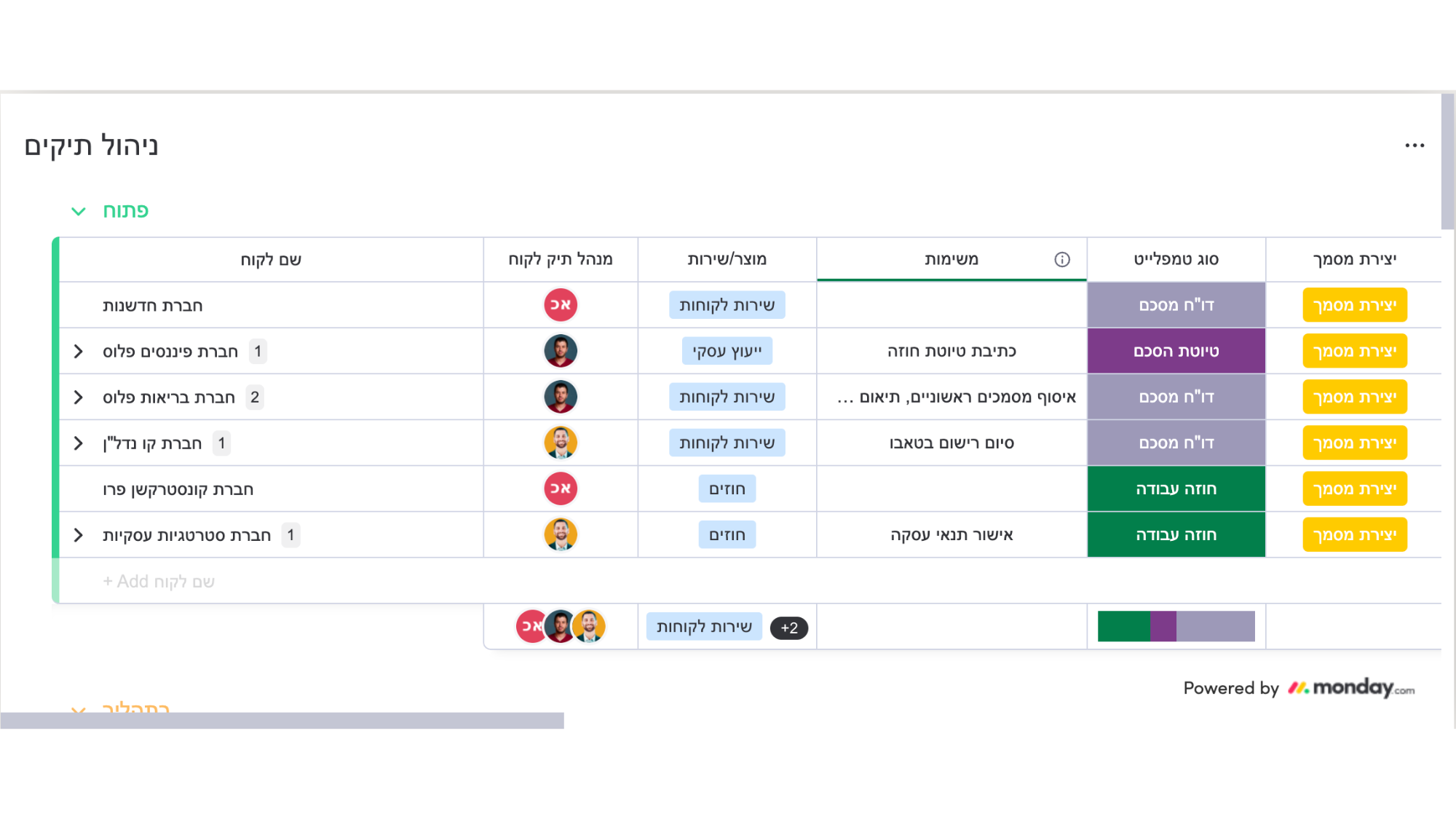
Task: Expand subitems of חברת בריאות פלוס
Action: (79, 397)
